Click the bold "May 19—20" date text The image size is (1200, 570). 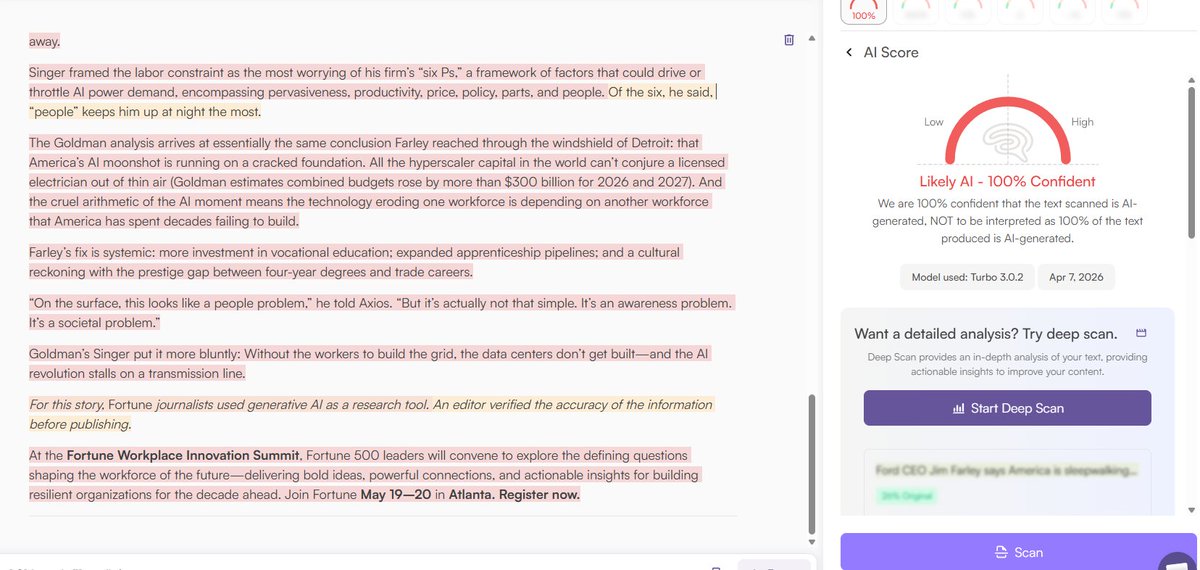[x=396, y=495]
